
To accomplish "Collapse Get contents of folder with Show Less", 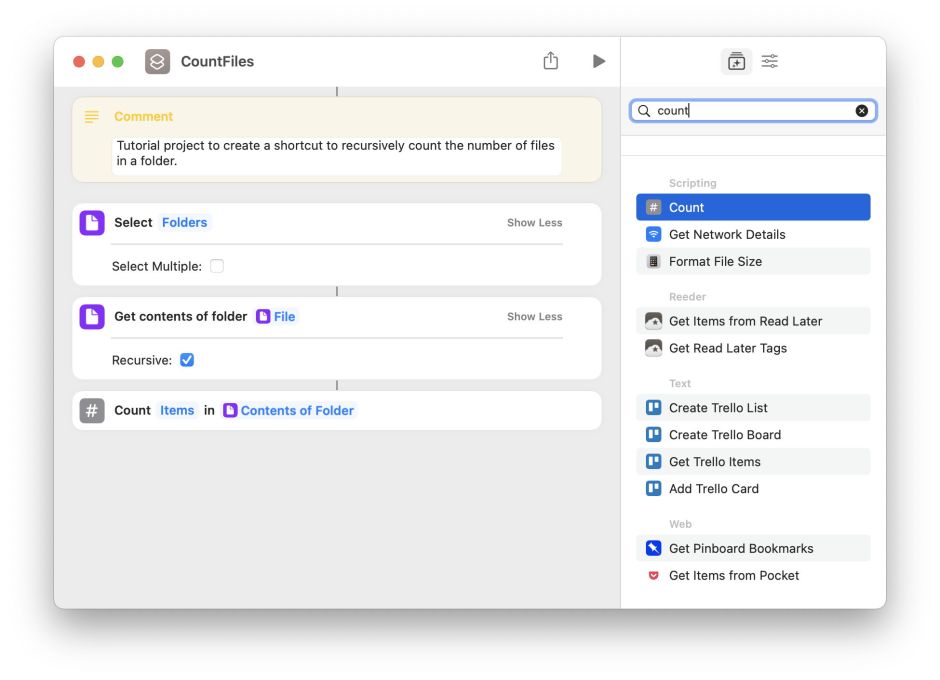I will [x=534, y=317].
